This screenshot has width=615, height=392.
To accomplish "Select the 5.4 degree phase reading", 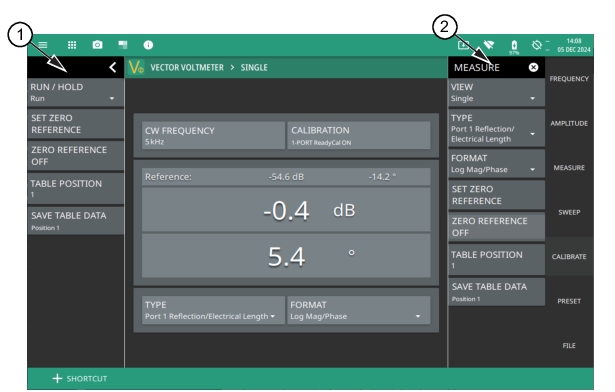I will coord(286,256).
